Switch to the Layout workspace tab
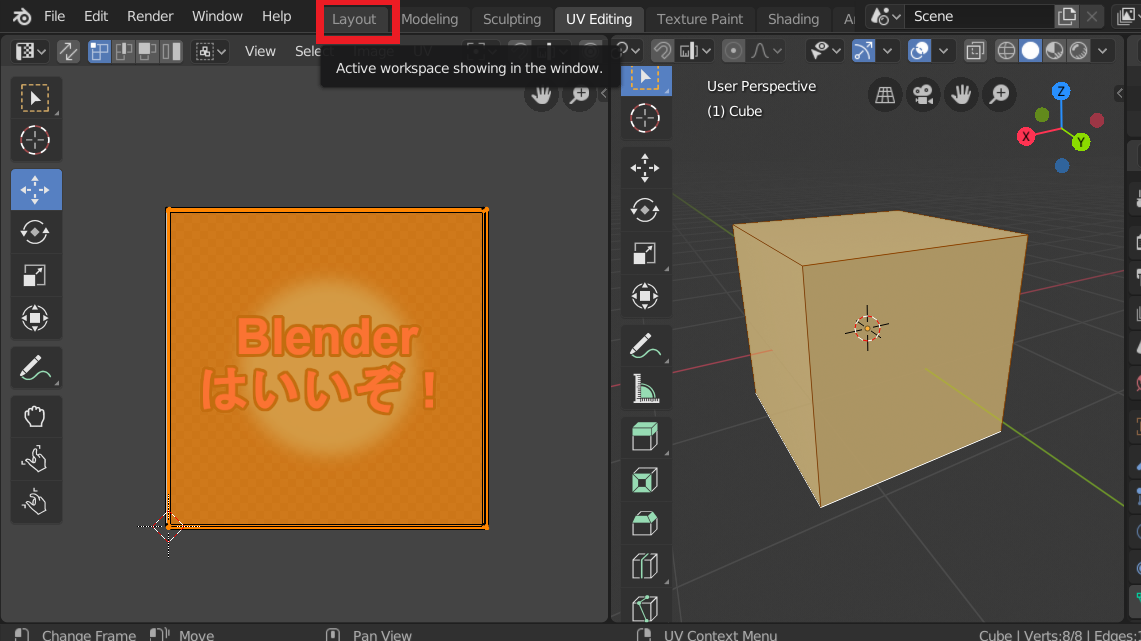The image size is (1141, 641). [x=354, y=19]
